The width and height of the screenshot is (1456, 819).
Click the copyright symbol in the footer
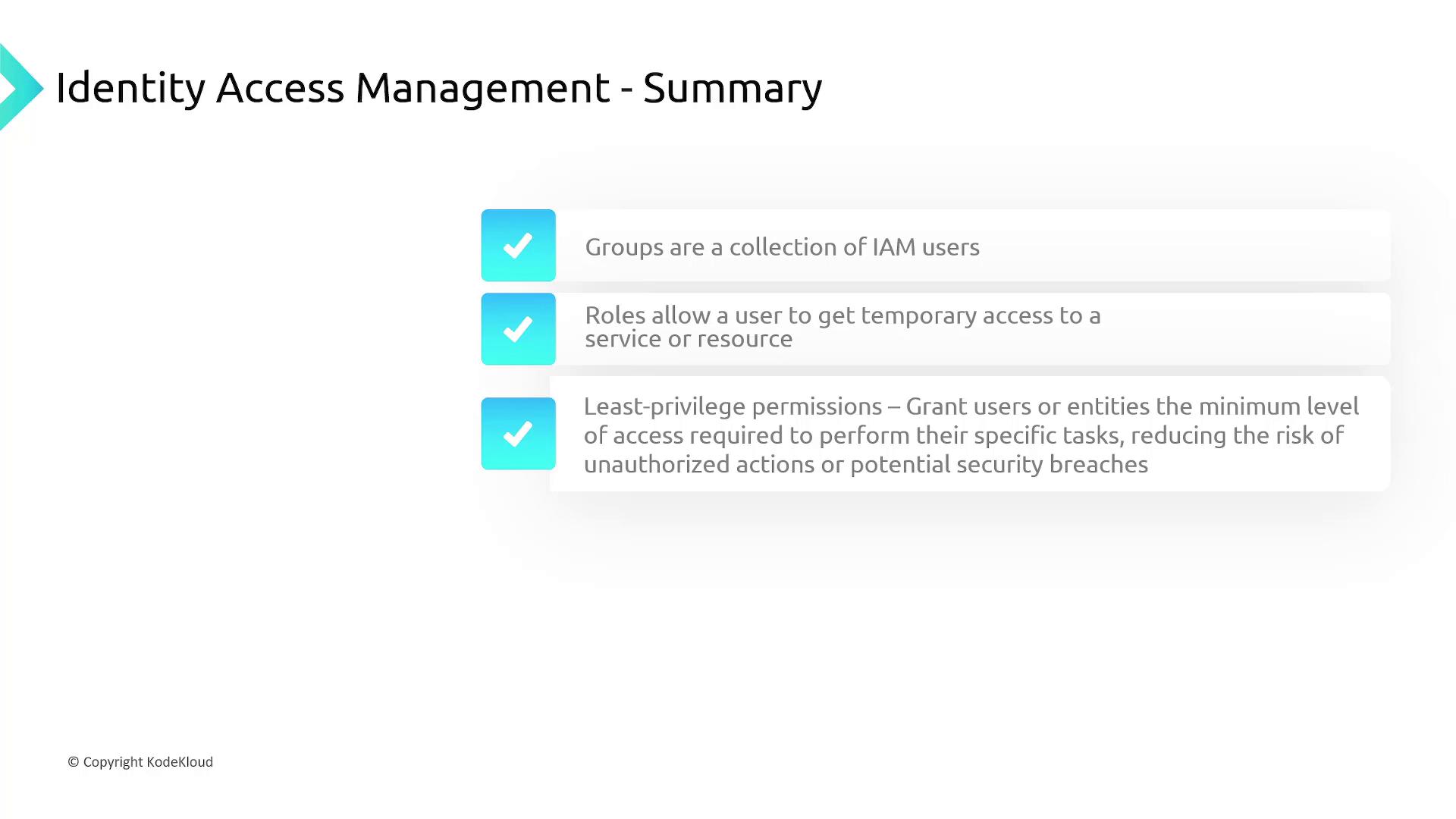click(74, 762)
